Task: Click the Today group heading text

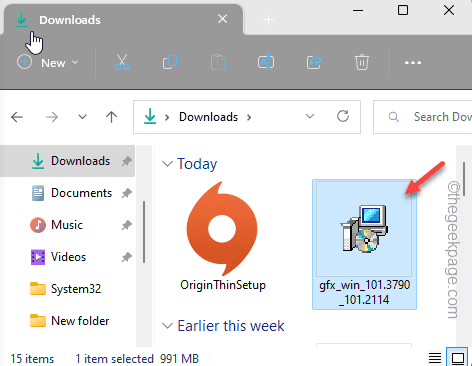Action: click(197, 164)
